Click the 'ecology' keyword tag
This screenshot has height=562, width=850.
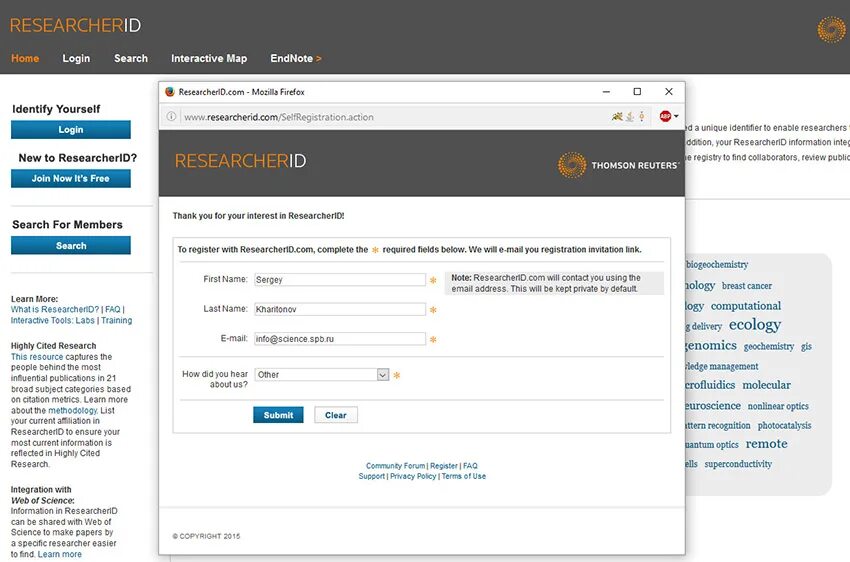[755, 325]
